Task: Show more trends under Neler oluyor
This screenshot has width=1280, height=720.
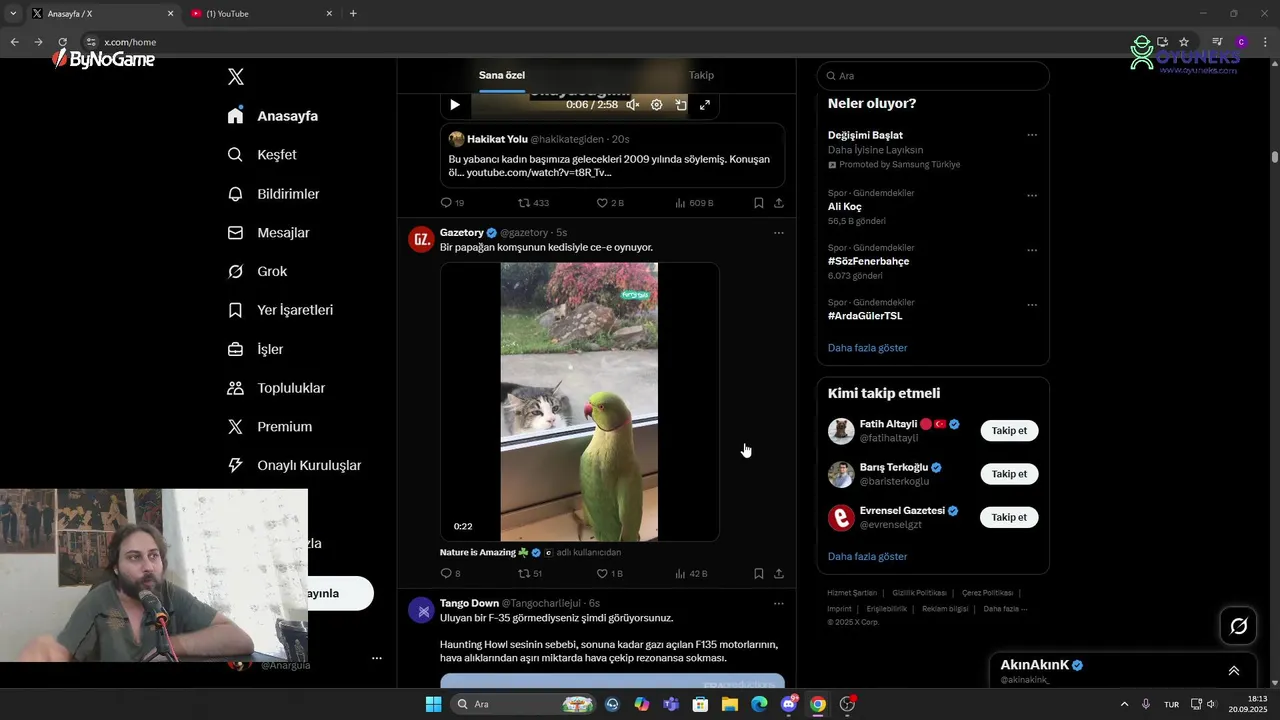Action: pyautogui.click(x=868, y=348)
